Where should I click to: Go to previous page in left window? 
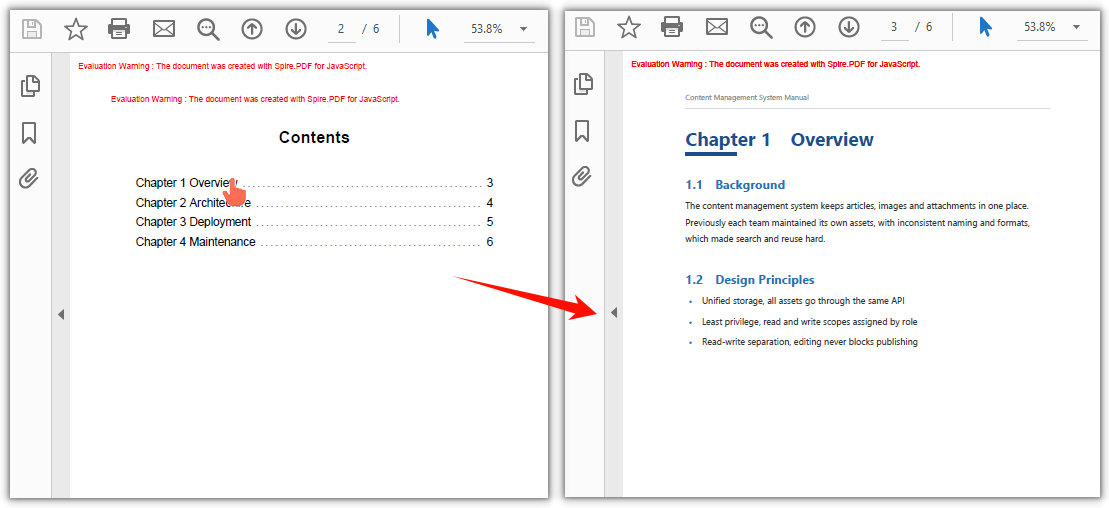[x=252, y=29]
